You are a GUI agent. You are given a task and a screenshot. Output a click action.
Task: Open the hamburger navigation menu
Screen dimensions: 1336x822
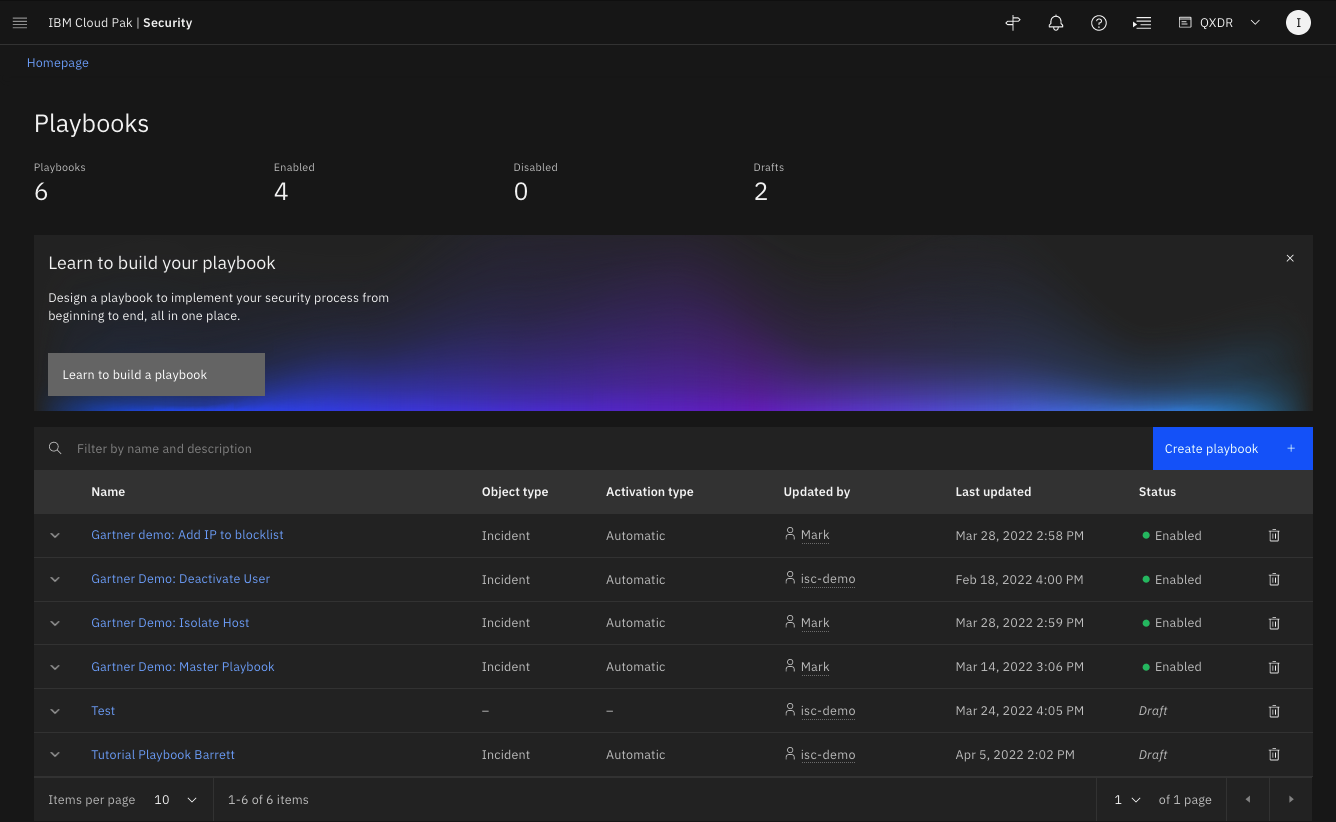click(x=20, y=23)
